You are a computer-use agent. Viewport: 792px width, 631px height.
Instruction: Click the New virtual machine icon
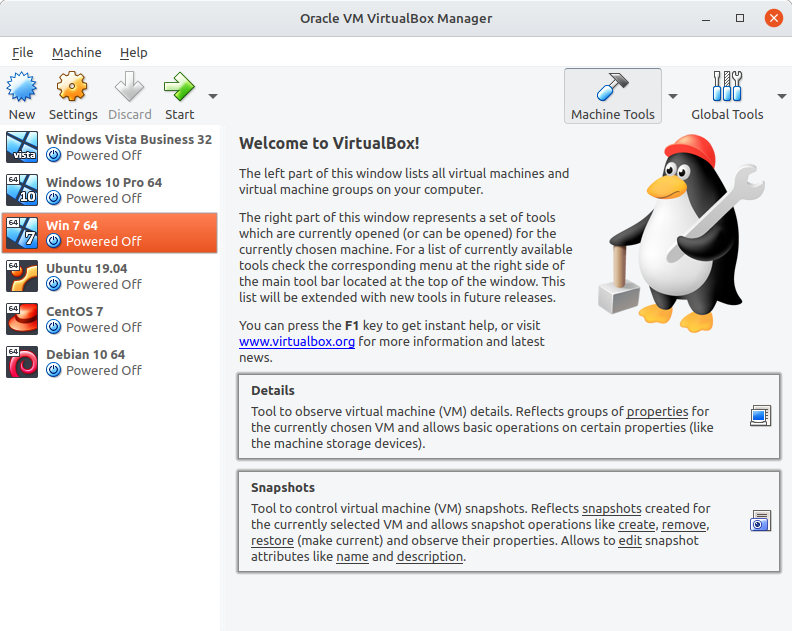pos(21,86)
